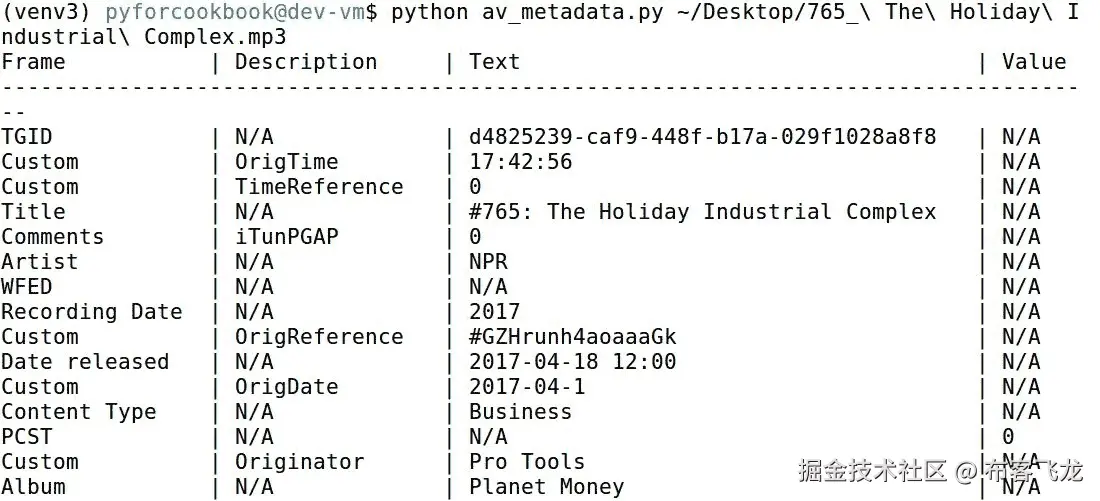
Task: Click the Value column header
Action: pyautogui.click(x=1034, y=62)
